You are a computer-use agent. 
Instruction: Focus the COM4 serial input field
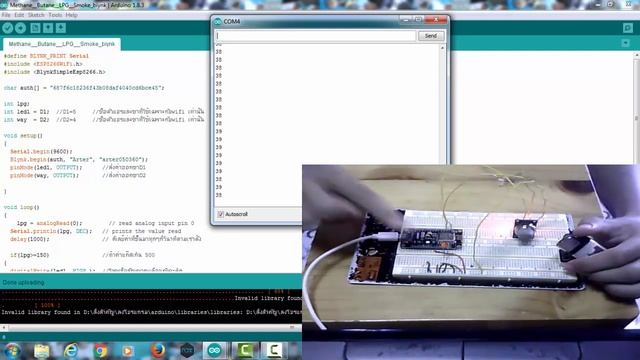click(316, 36)
